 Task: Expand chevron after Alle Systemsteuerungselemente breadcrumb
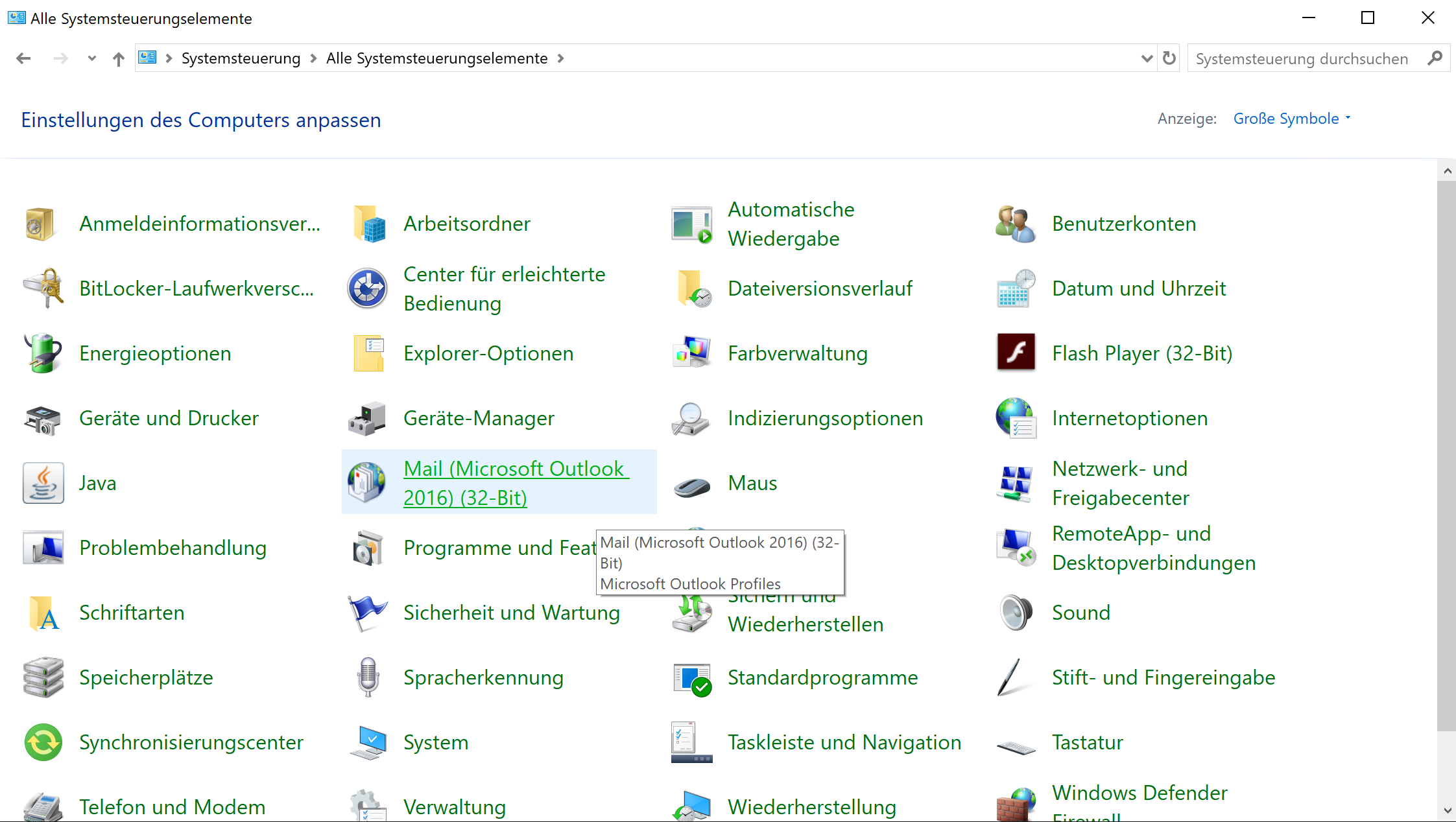561,58
